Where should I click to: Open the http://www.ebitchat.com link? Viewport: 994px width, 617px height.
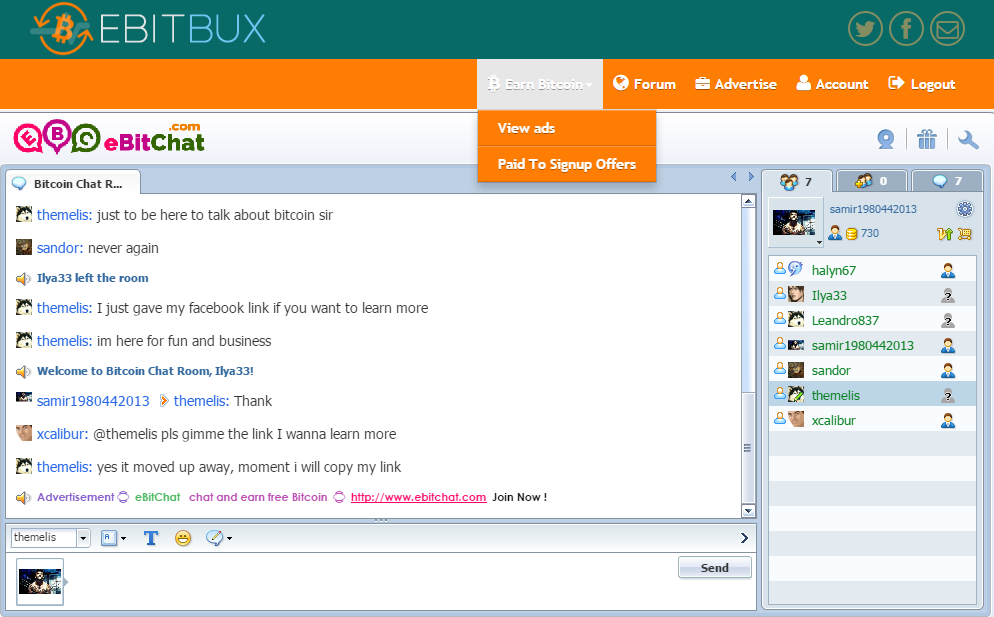pos(418,497)
